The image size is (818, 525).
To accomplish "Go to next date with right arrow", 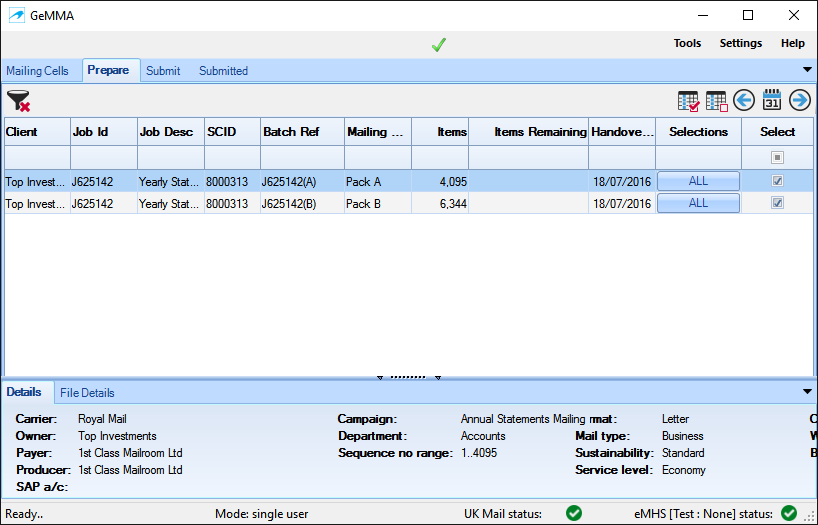I will pyautogui.click(x=800, y=100).
